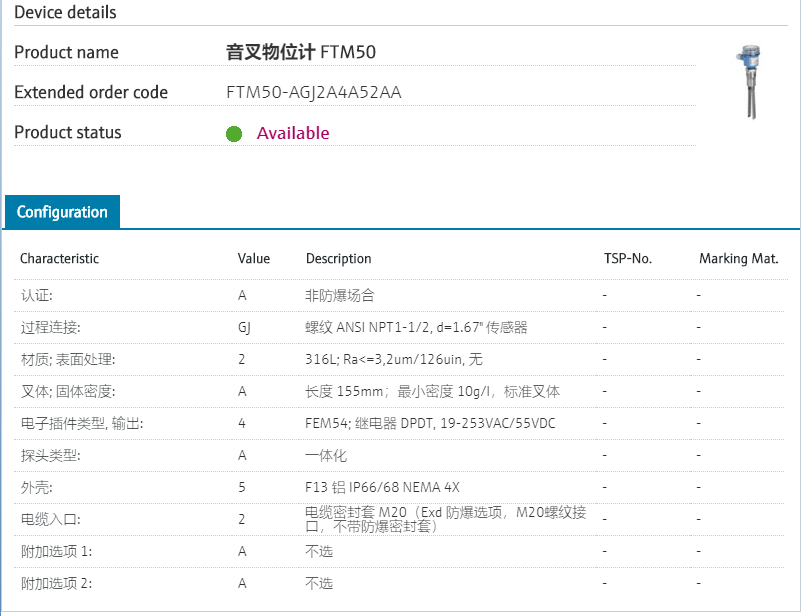Select the 认证 characteristic row
The height and width of the screenshot is (616, 801).
point(36,296)
